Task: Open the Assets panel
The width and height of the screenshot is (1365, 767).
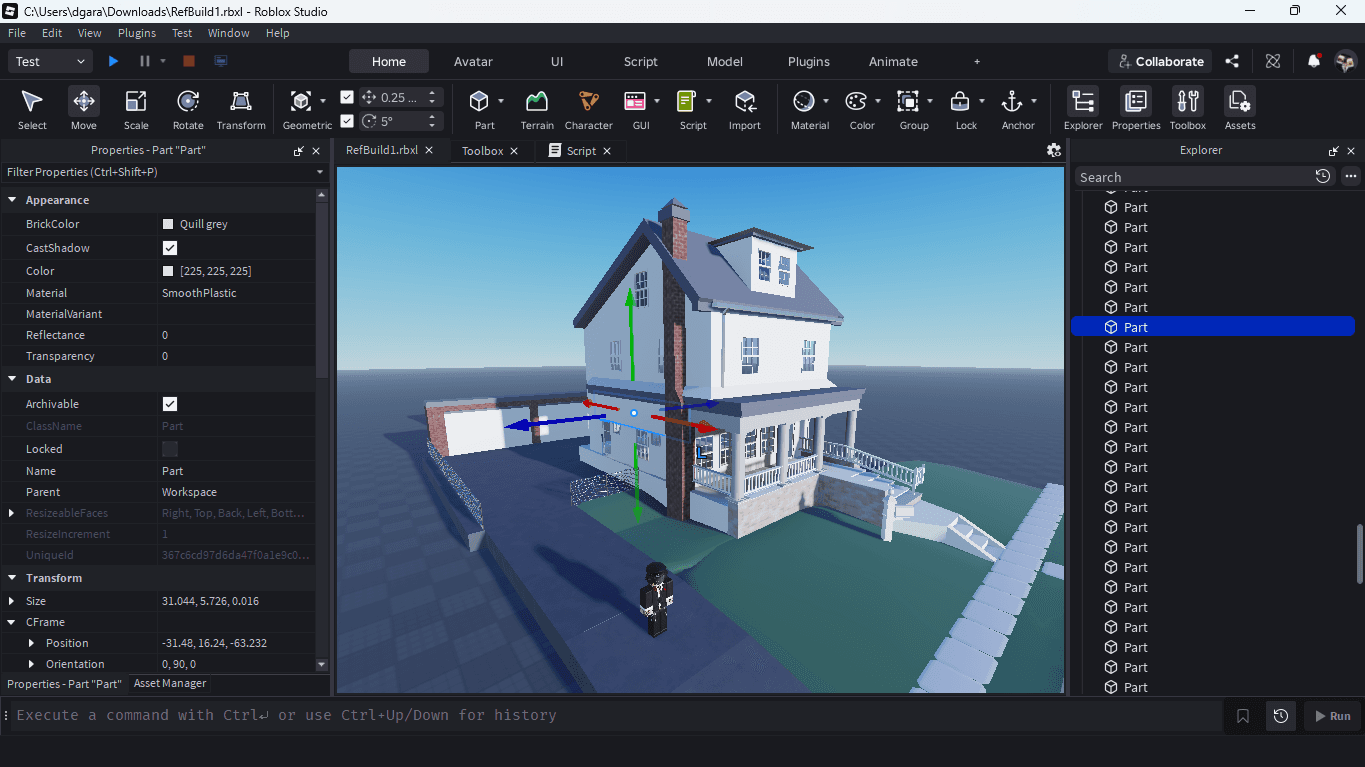Action: tap(1240, 109)
